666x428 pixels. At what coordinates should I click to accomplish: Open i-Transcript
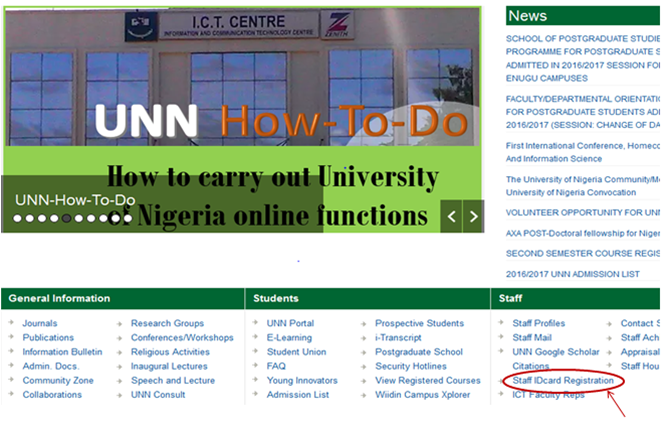(x=398, y=338)
